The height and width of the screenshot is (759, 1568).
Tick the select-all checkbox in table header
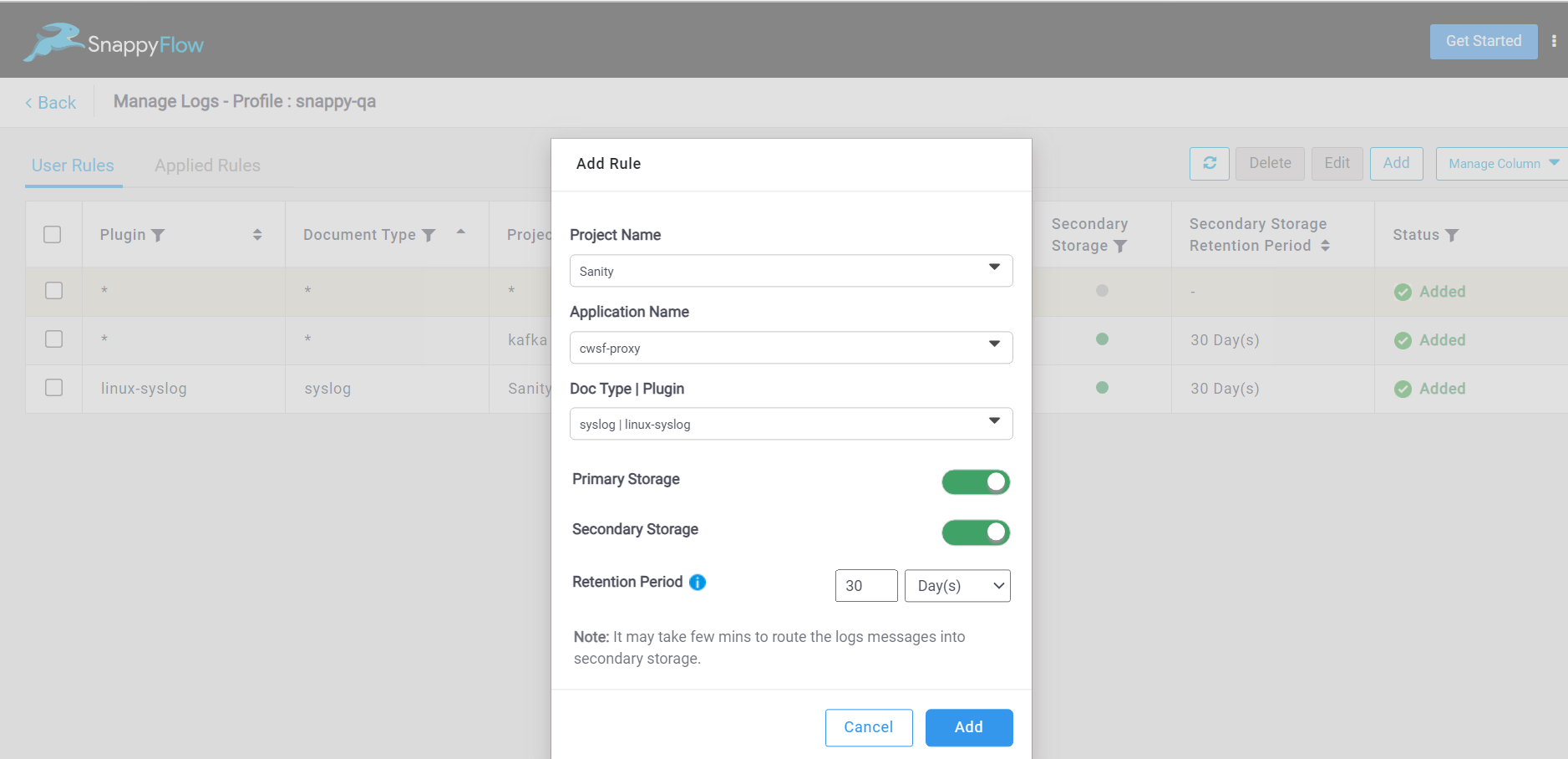pos(53,235)
